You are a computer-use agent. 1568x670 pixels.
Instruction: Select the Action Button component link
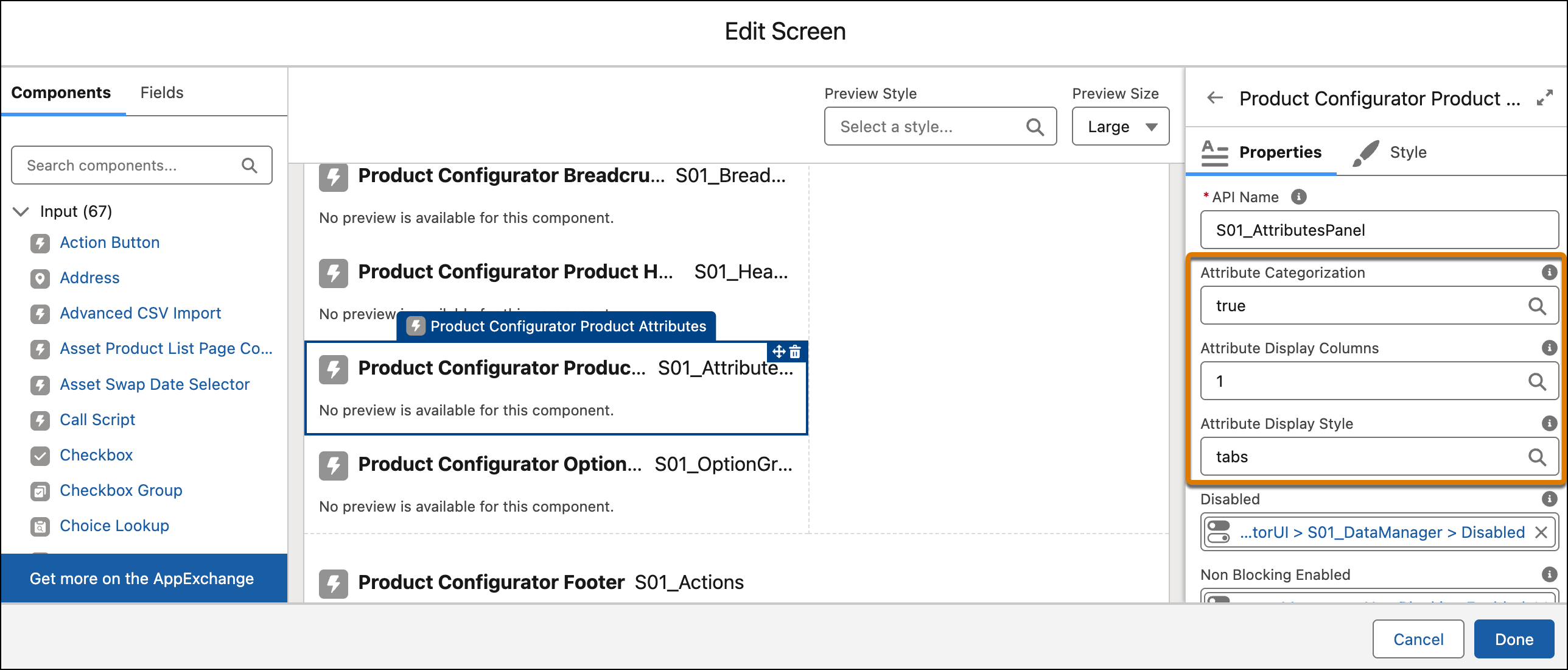point(110,242)
